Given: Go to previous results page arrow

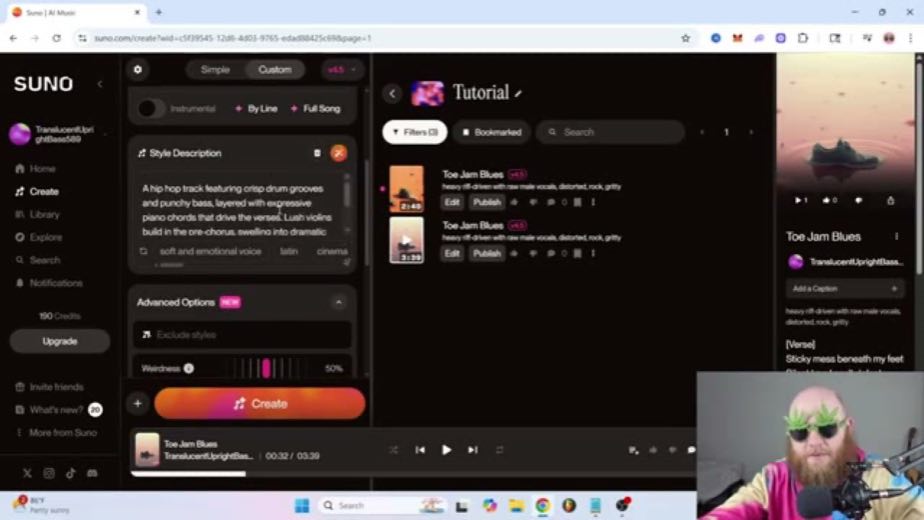Looking at the screenshot, I should (x=702, y=132).
